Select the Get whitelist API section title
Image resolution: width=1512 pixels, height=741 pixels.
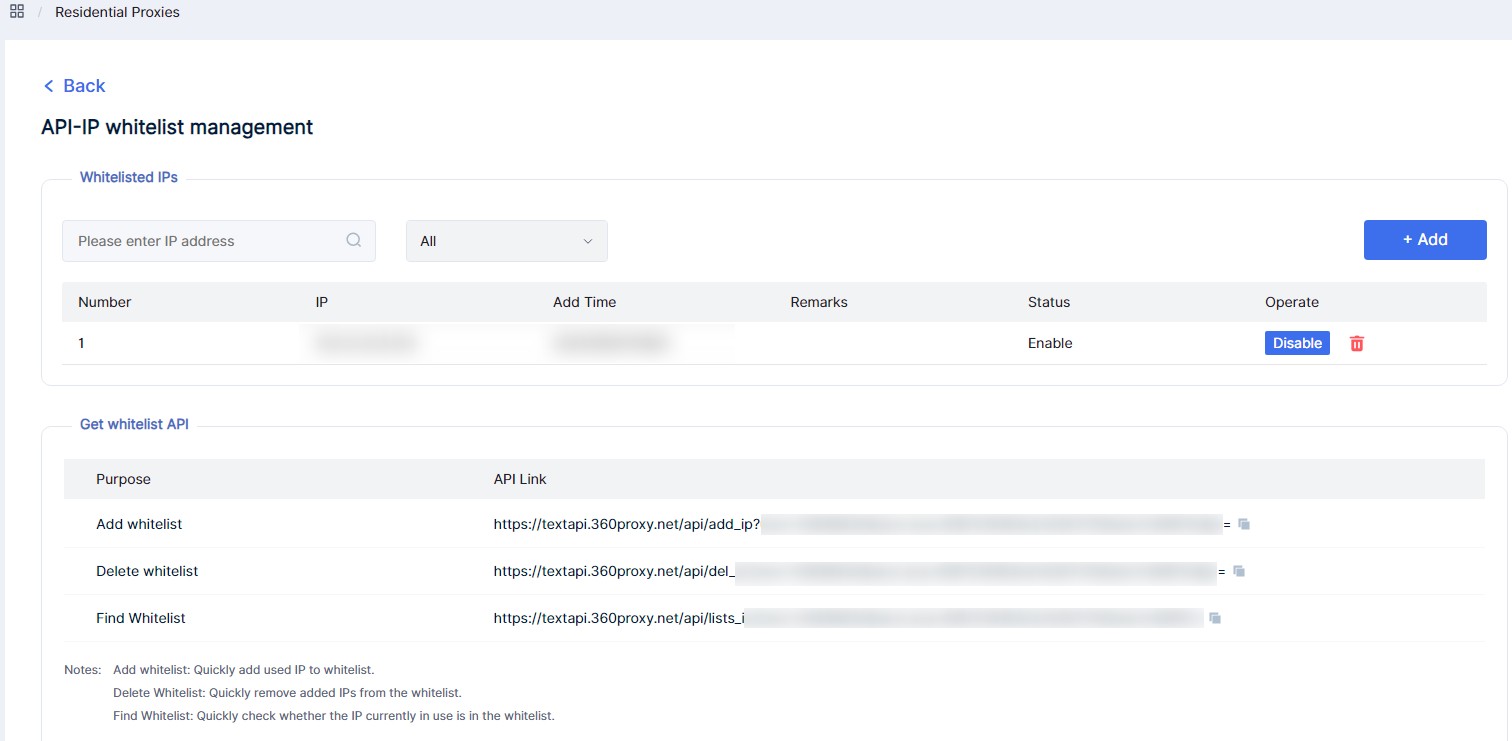[x=134, y=424]
